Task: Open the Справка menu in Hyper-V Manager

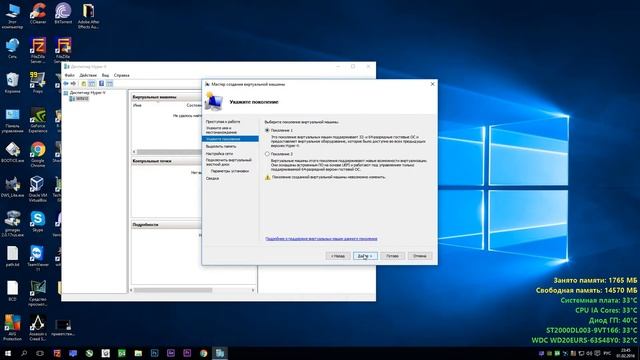Action: pyautogui.click(x=121, y=75)
